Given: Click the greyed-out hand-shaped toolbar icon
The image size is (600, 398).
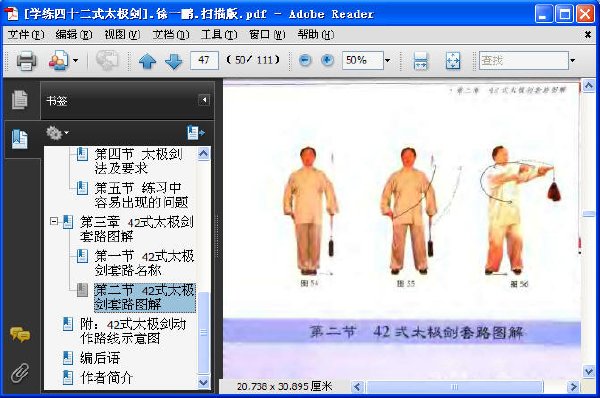Looking at the screenshot, I should point(107,60).
